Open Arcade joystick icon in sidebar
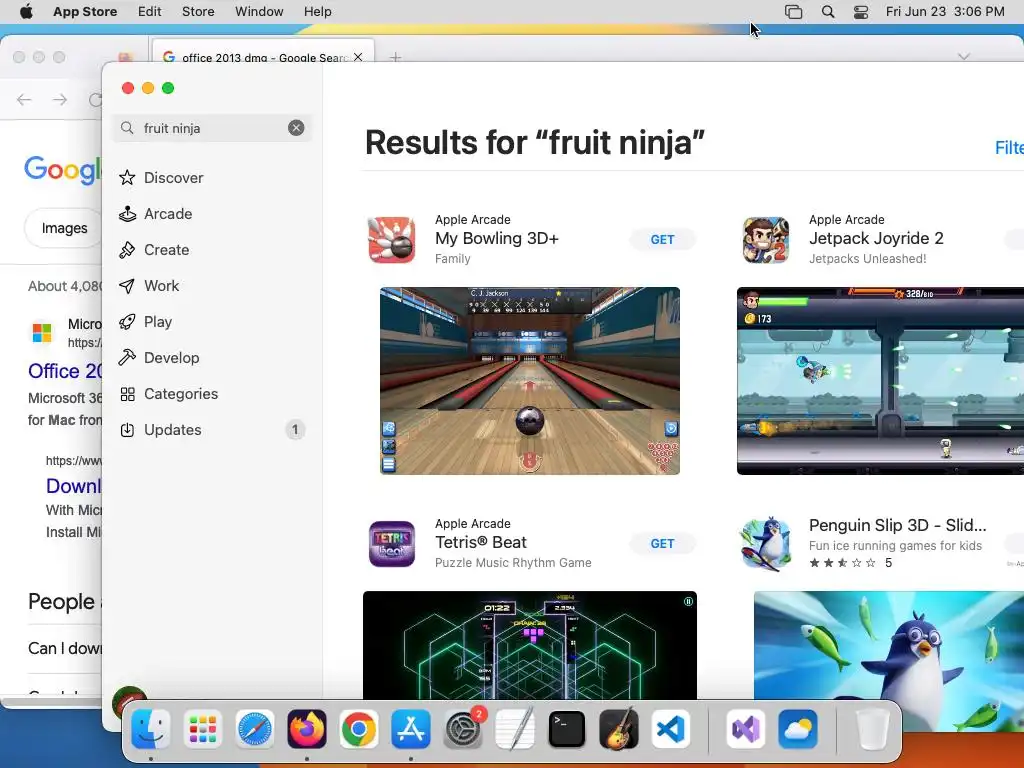The width and height of the screenshot is (1024, 768). 127,214
